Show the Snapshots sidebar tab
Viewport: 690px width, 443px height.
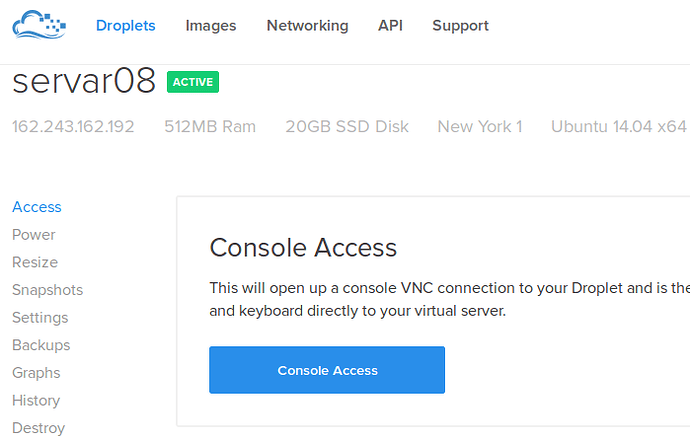tap(47, 290)
